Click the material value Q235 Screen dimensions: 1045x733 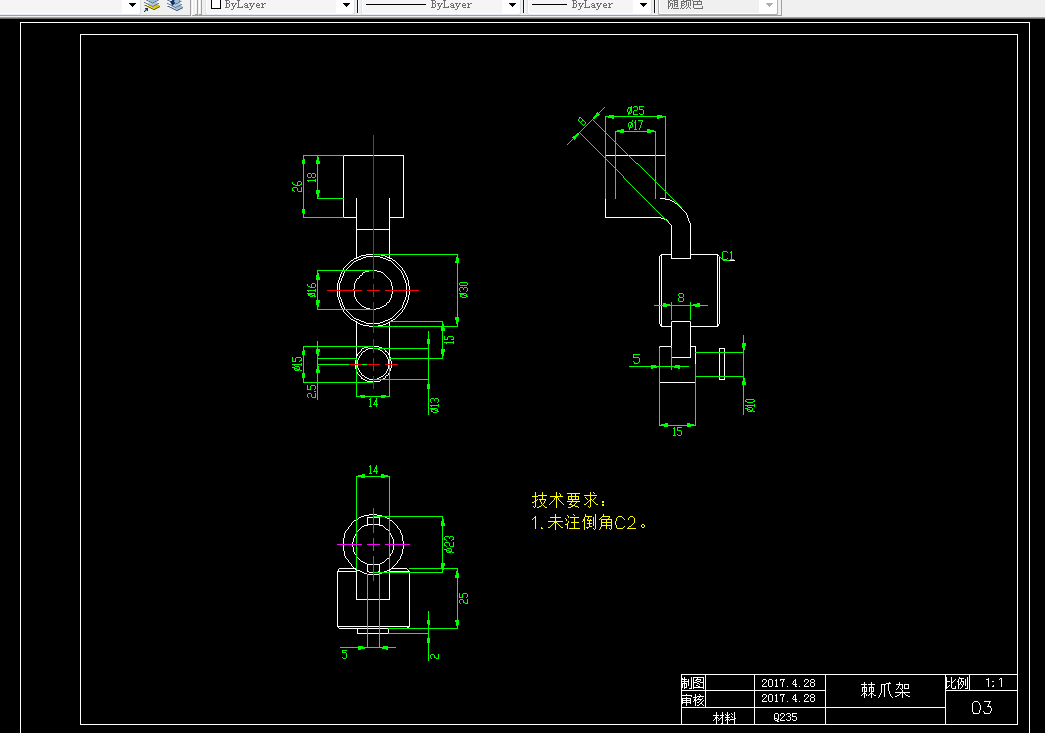(785, 718)
